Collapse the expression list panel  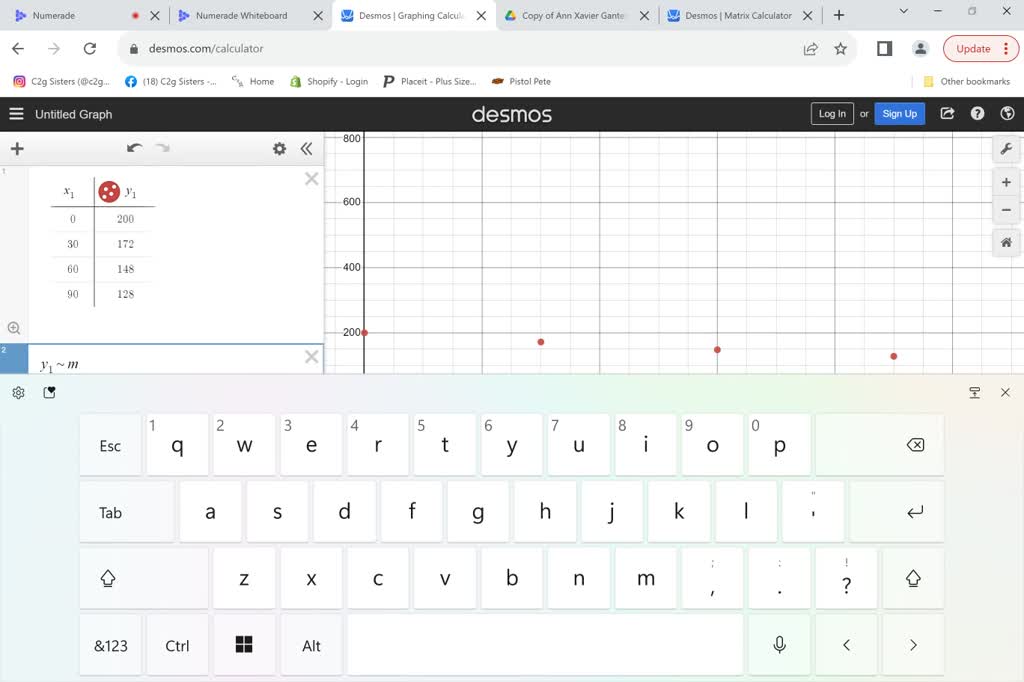[x=306, y=149]
